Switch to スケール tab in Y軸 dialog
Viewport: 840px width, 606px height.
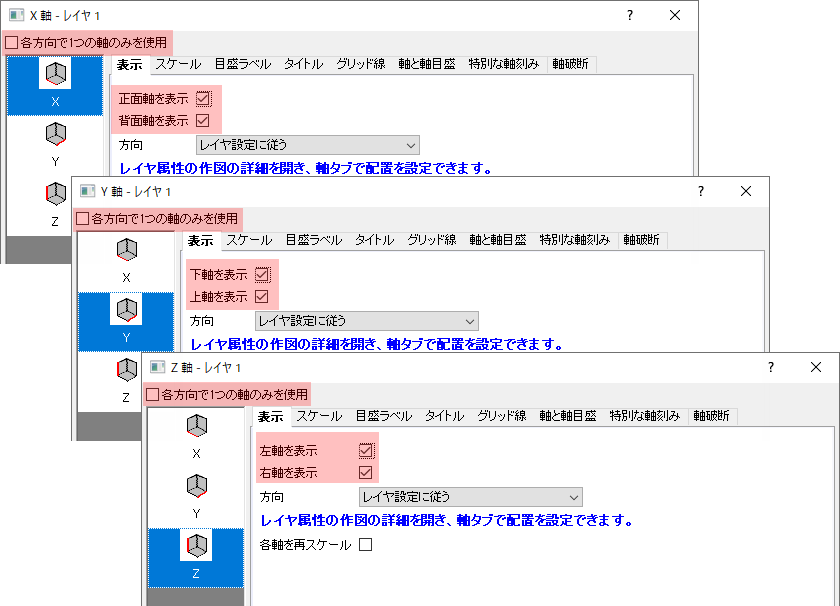pyautogui.click(x=249, y=240)
